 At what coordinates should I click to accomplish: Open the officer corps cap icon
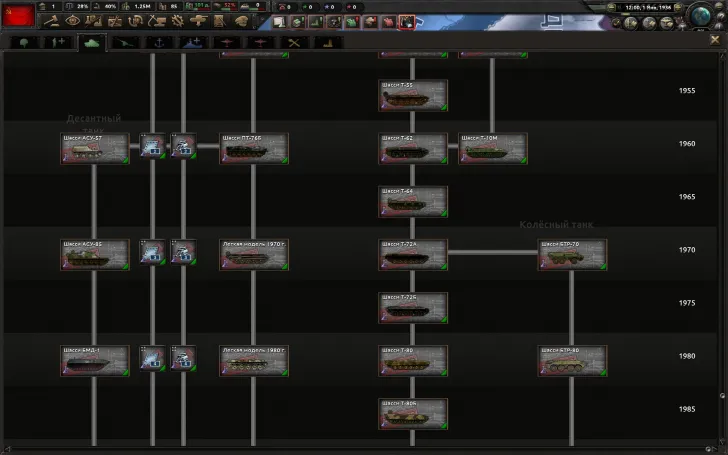coord(241,21)
